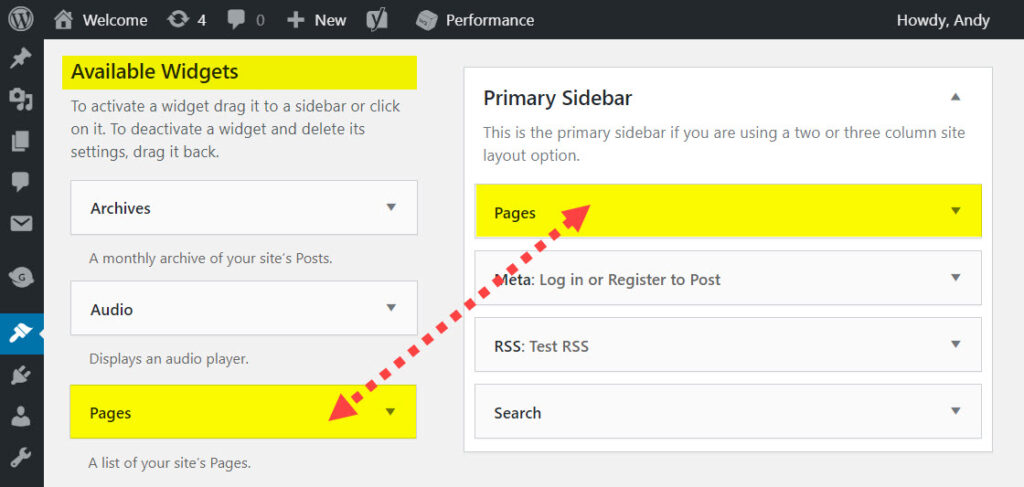Click the WordPress logo icon
Screen dimensions: 1024x487
21,20
